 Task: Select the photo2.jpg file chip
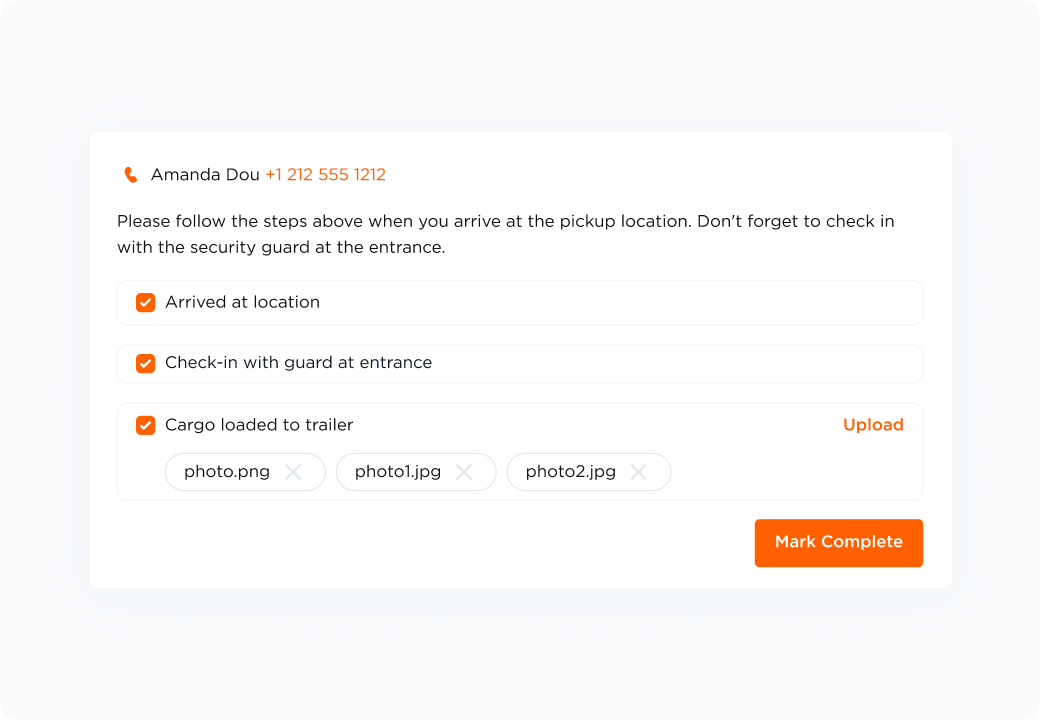coord(570,472)
